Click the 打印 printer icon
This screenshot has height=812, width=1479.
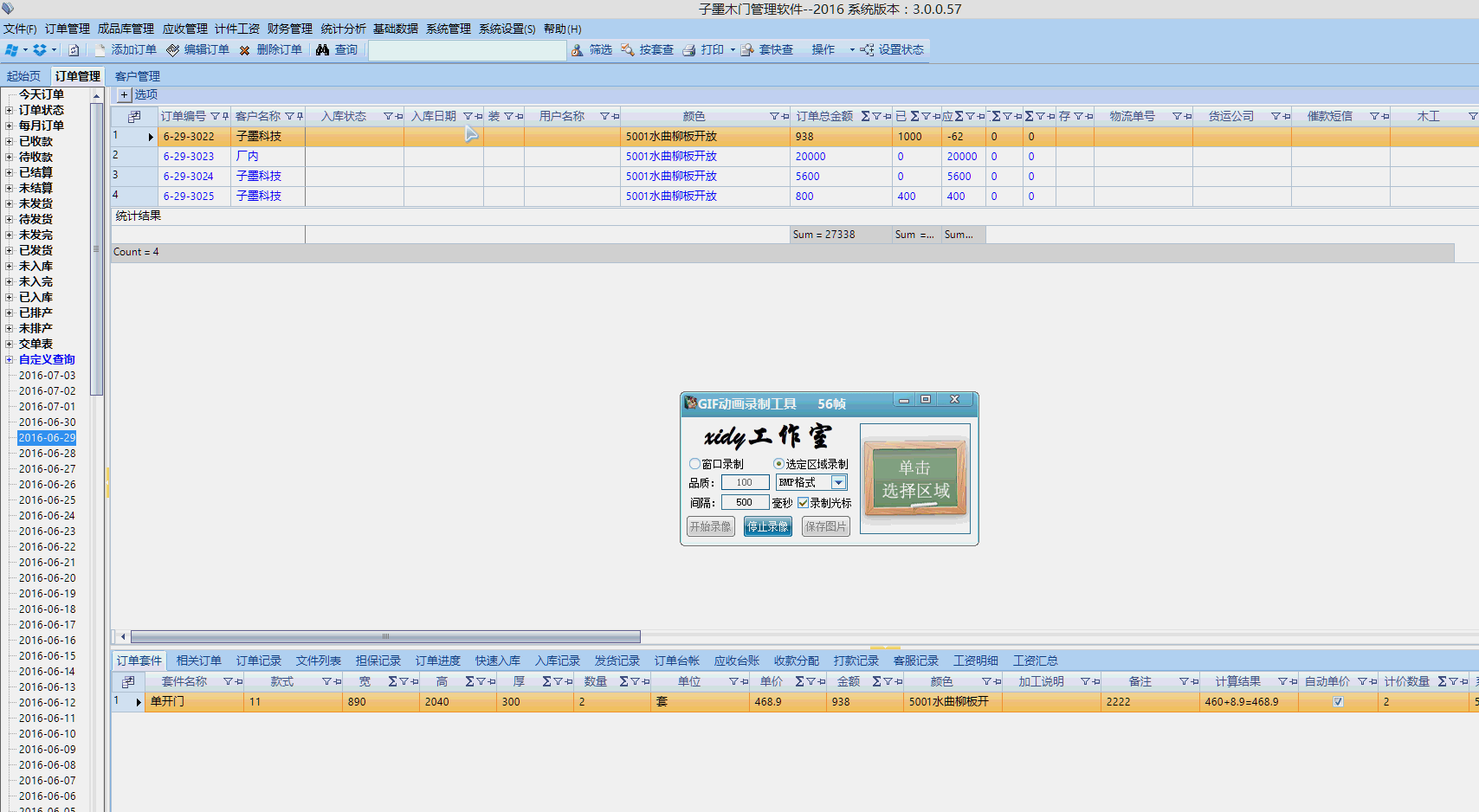pos(689,50)
